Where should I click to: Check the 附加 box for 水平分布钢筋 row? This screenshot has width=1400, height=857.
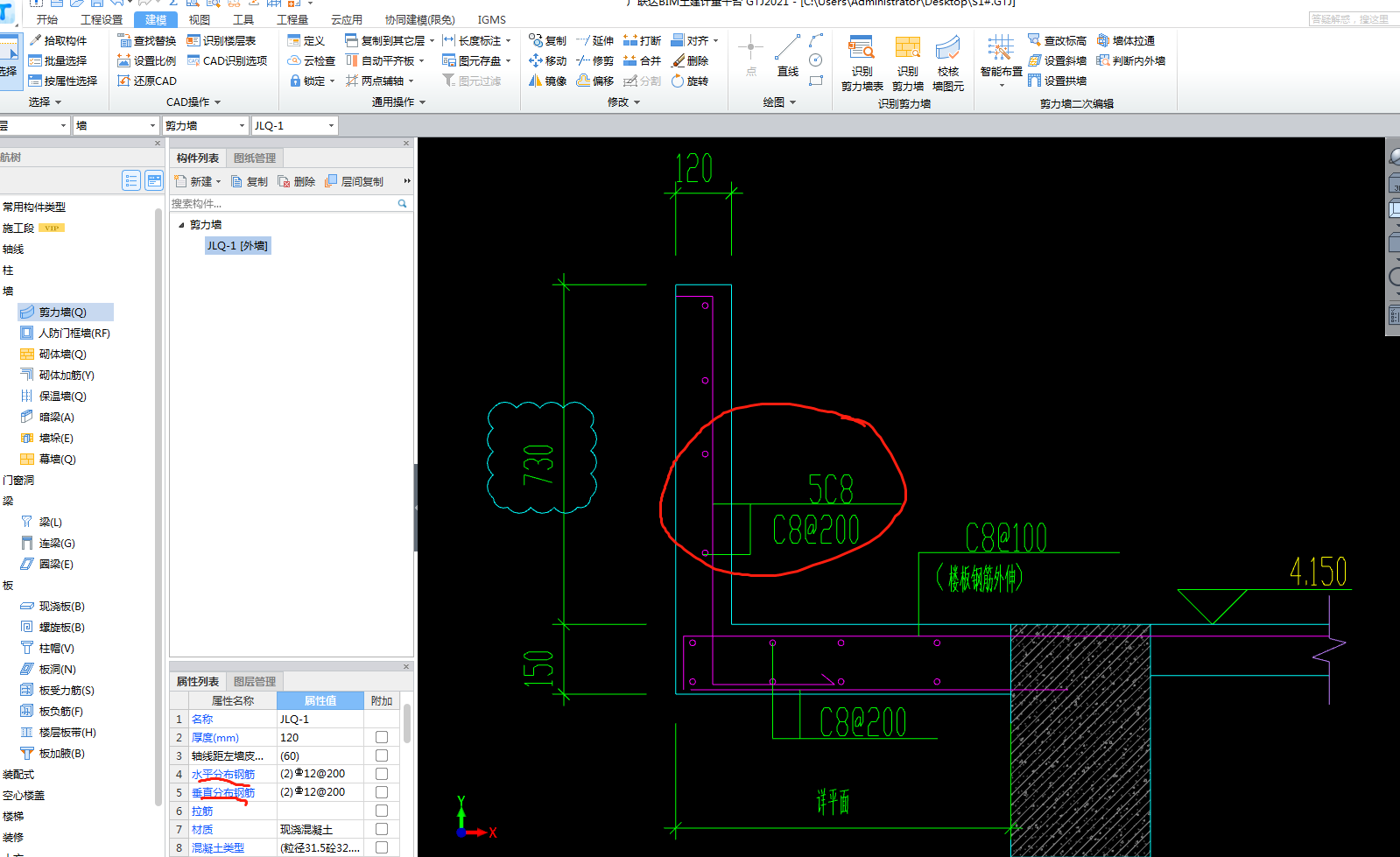click(382, 774)
